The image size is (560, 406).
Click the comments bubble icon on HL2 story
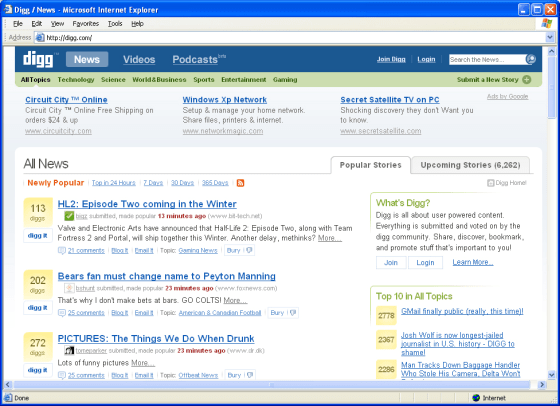(x=62, y=251)
